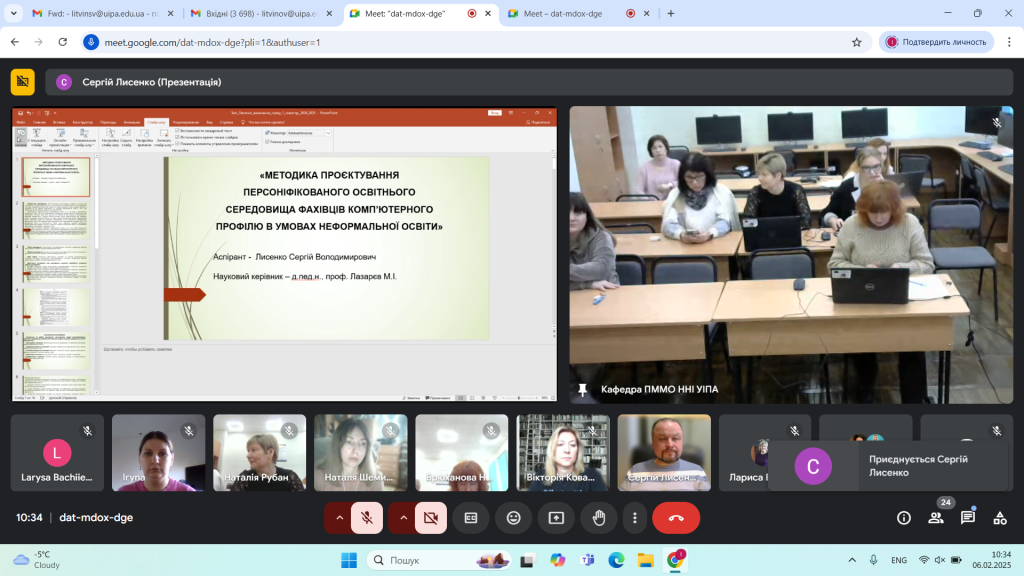Click the Сергій Лисенко (Презентація) header label
This screenshot has width=1024, height=576.
pos(152,82)
